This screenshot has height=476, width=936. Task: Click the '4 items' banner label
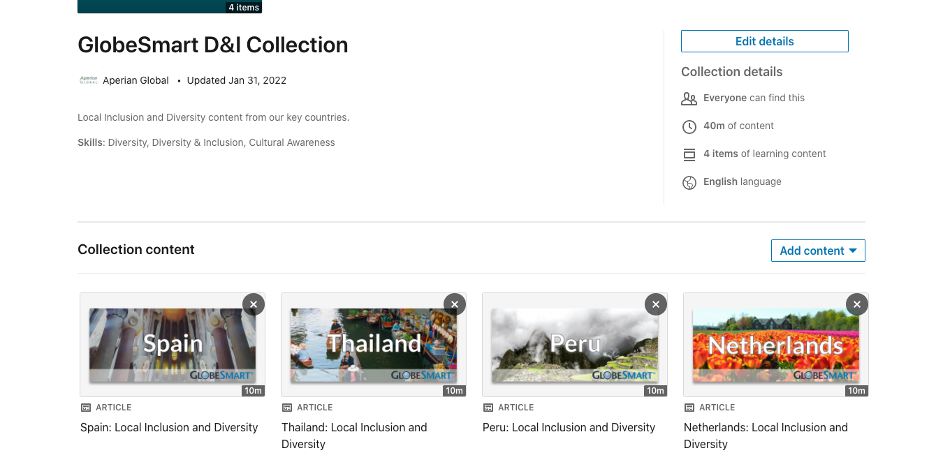click(244, 7)
